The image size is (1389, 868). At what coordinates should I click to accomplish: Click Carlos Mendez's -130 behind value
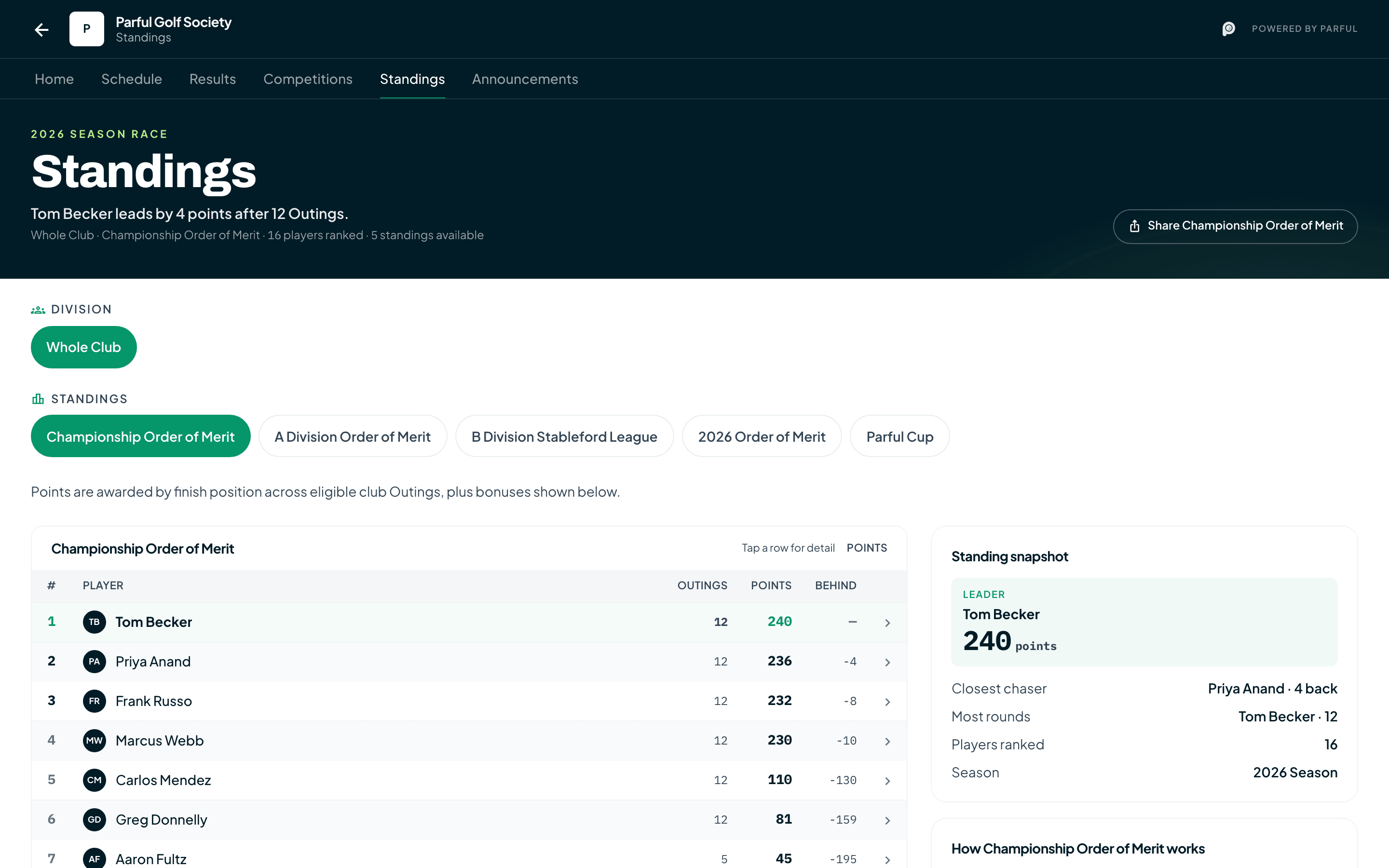(843, 781)
